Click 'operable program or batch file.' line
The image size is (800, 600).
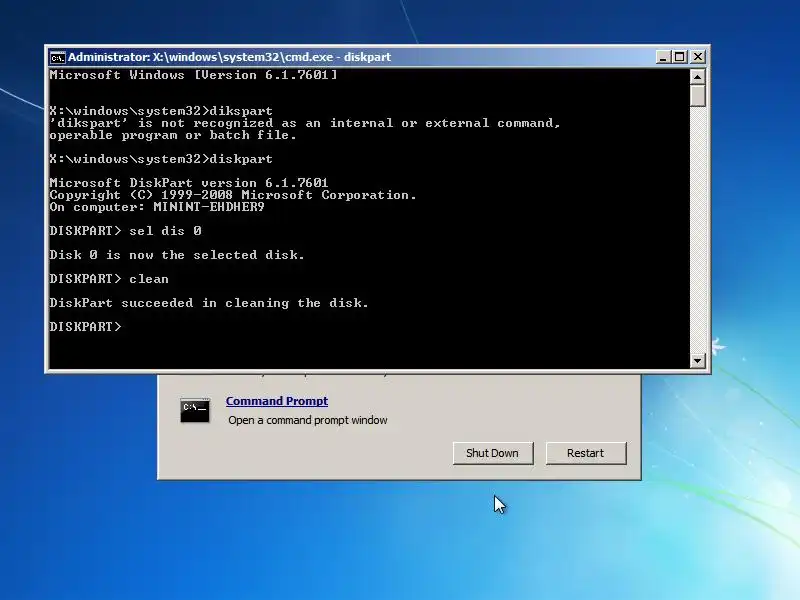pyautogui.click(x=173, y=135)
